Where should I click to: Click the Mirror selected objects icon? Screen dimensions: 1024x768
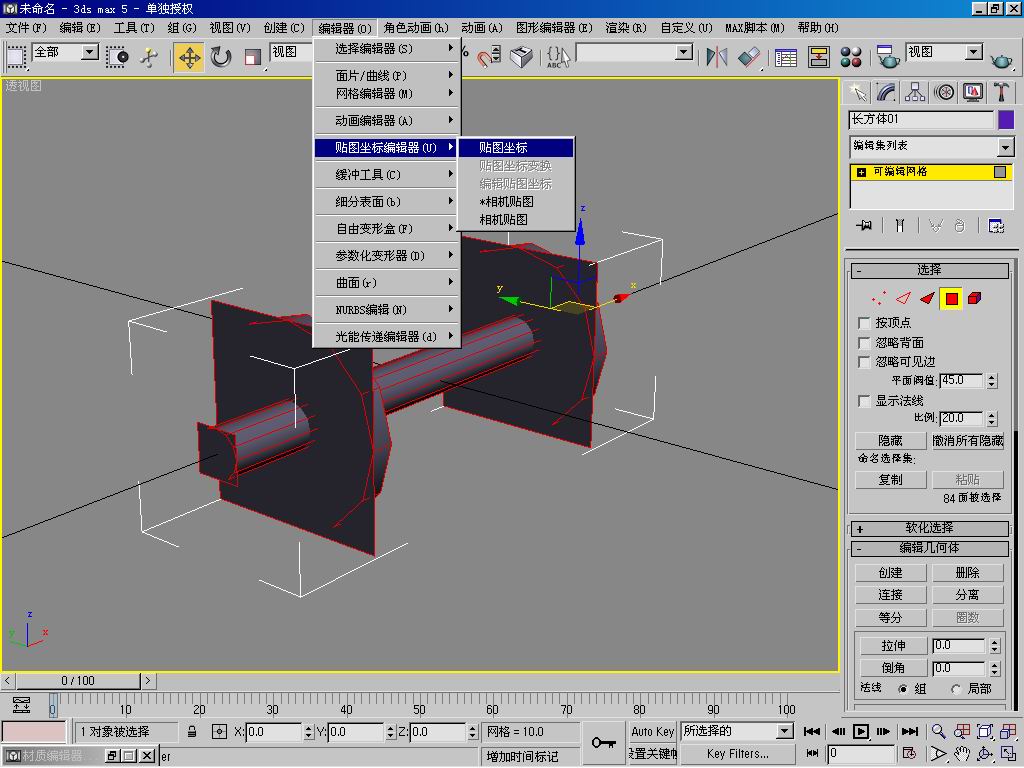(716, 56)
